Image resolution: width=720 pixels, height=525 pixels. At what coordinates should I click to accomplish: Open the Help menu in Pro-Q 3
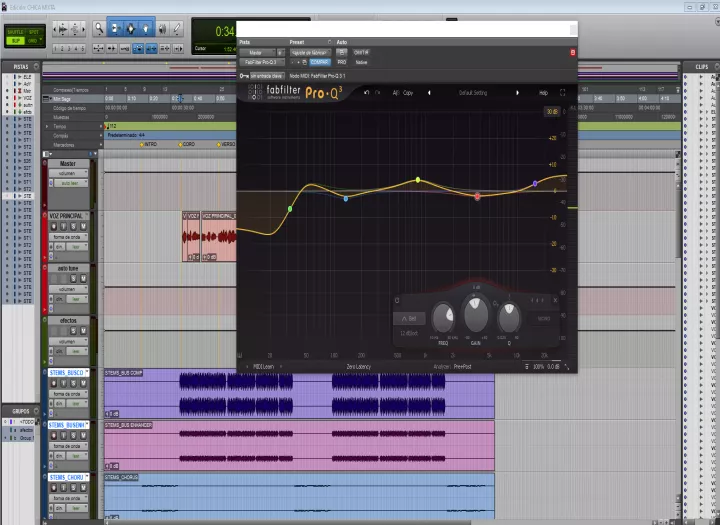(x=543, y=93)
